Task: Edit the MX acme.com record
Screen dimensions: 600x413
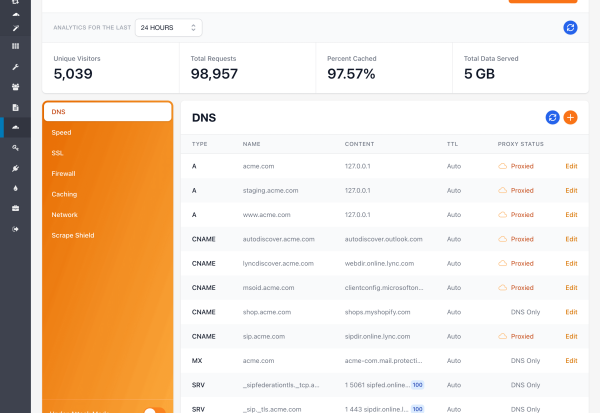Action: [571, 361]
